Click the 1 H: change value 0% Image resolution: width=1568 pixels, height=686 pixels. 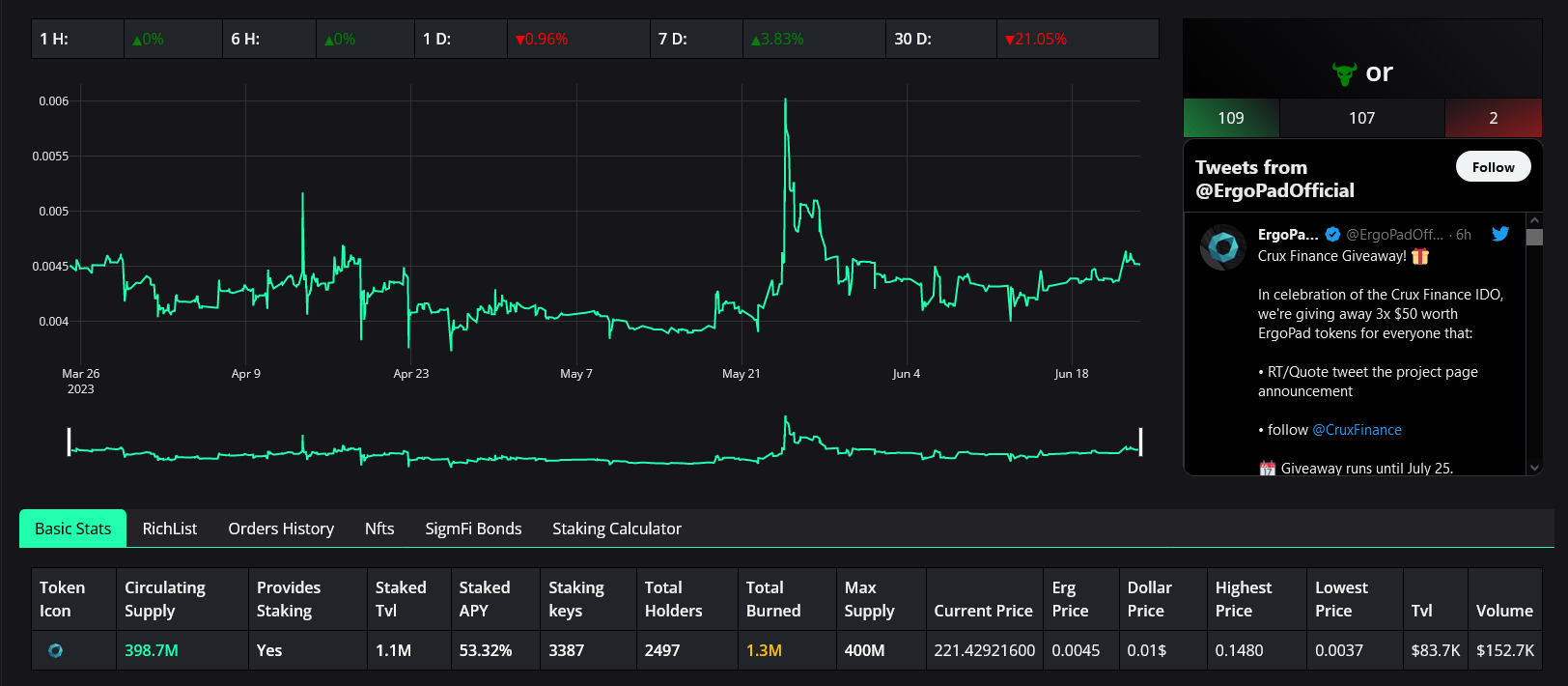coord(148,40)
